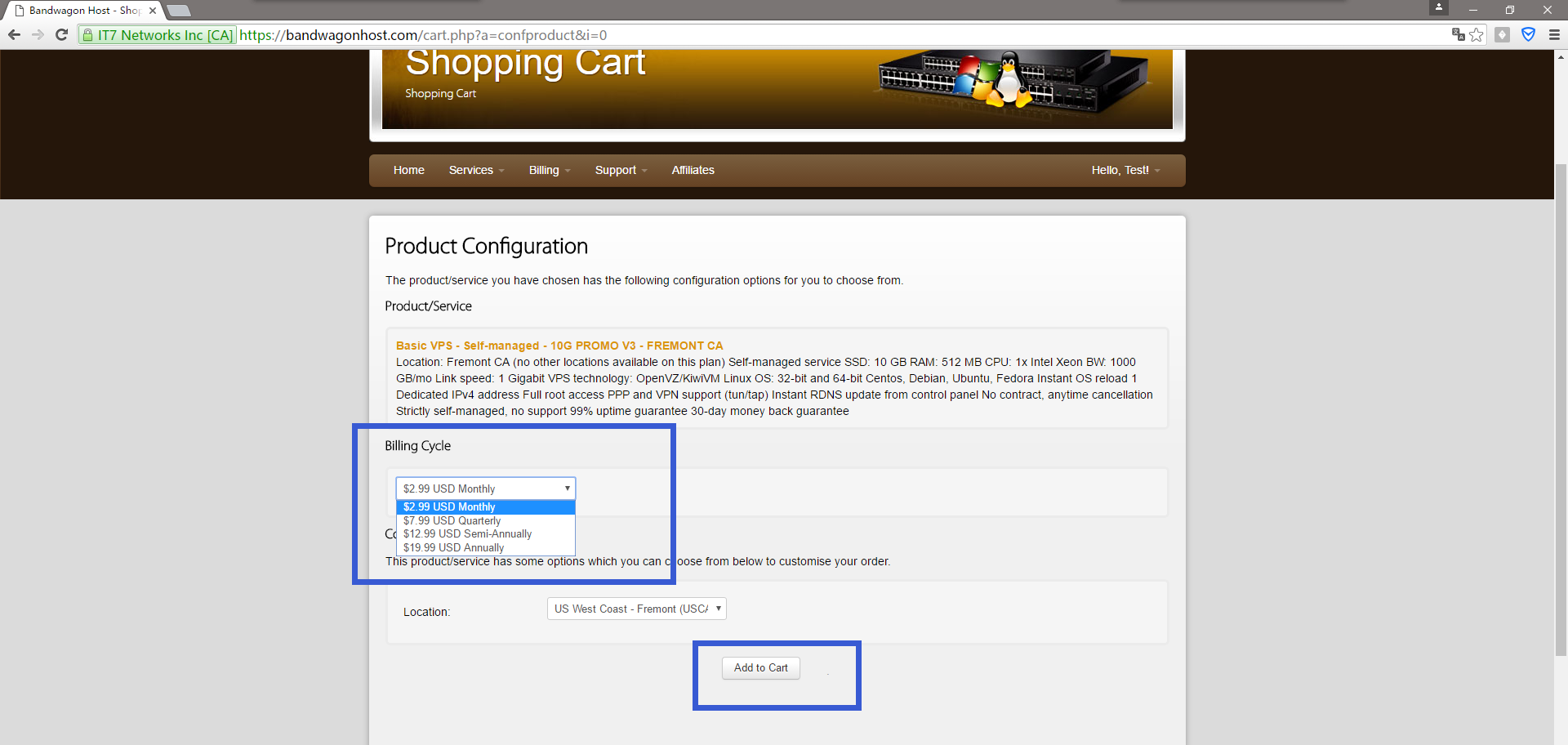Expand the Billing menu

pos(549,170)
